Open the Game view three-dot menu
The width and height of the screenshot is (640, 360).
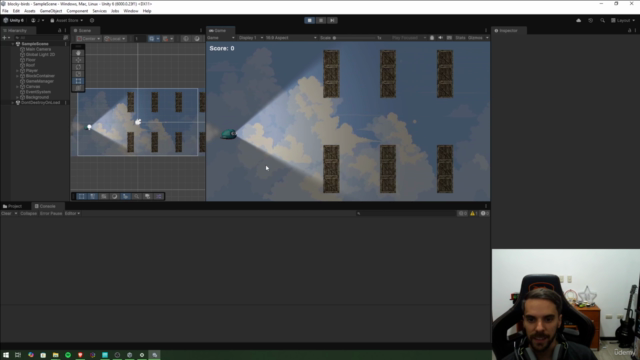(486, 31)
